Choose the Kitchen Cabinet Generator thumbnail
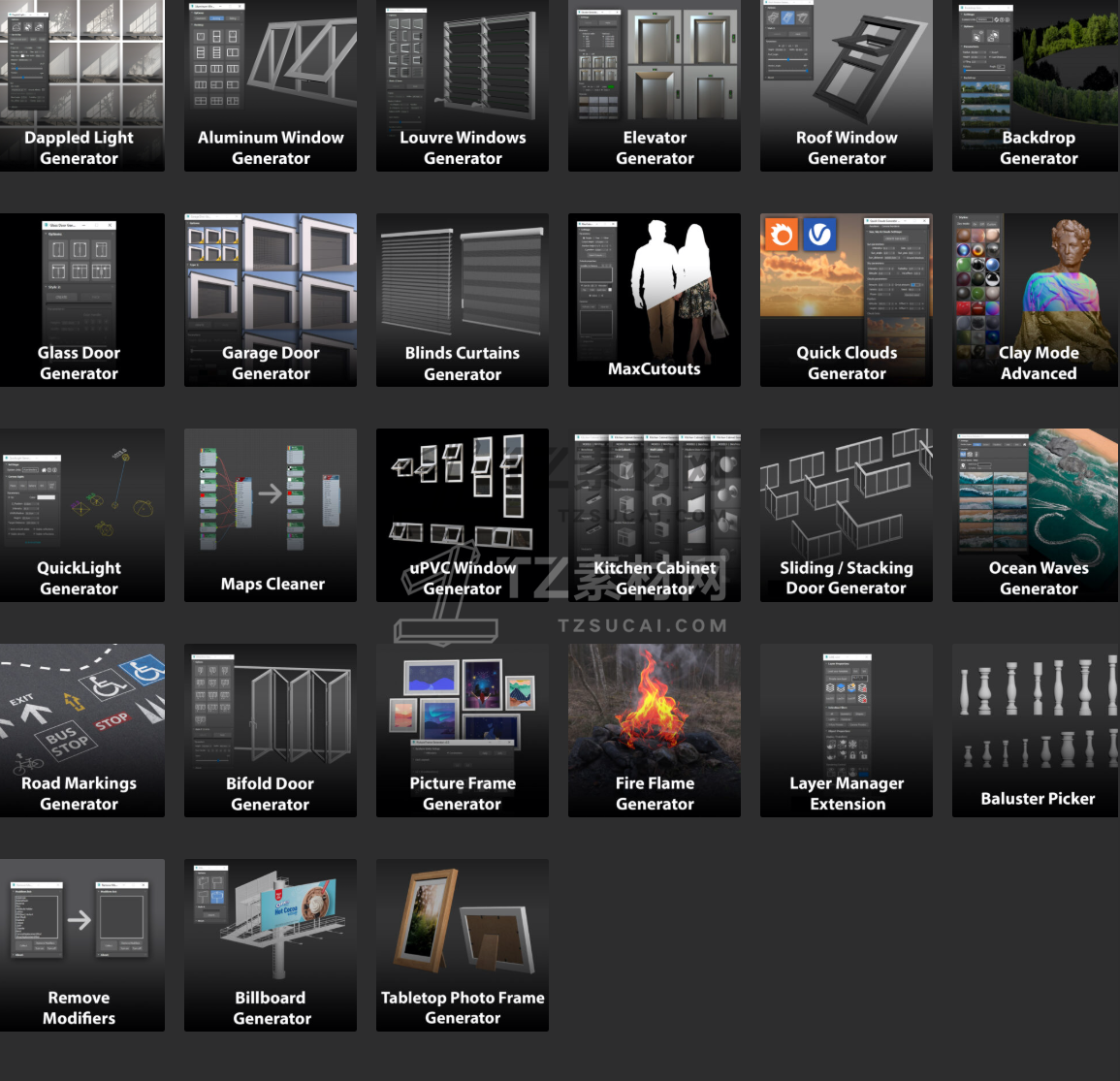 click(x=655, y=515)
